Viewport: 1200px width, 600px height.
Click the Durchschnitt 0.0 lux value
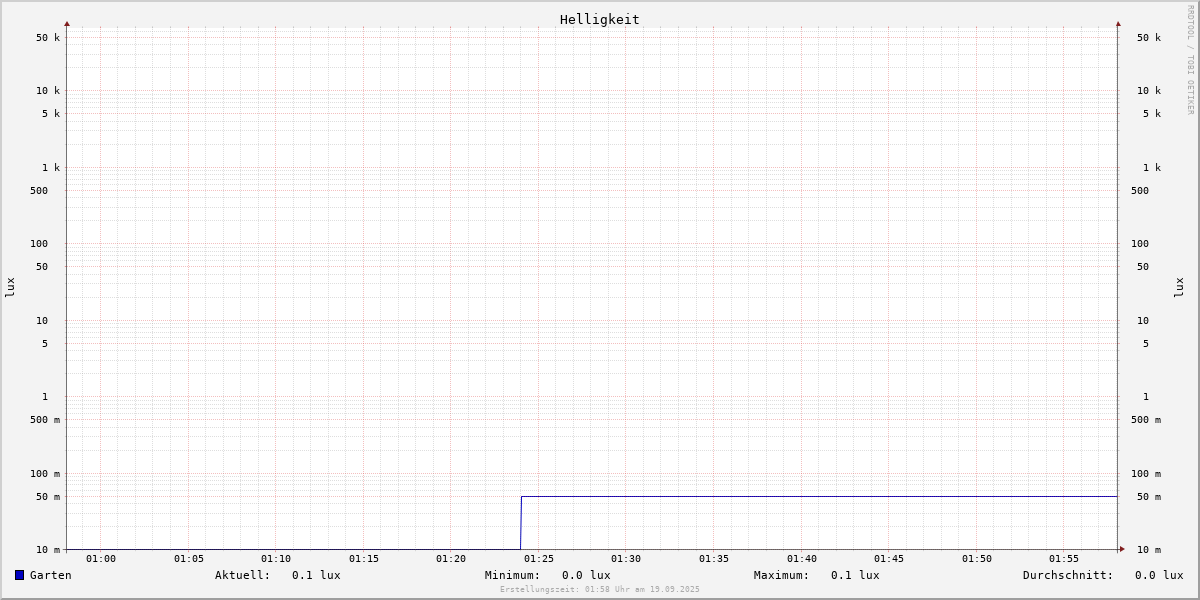point(1159,575)
